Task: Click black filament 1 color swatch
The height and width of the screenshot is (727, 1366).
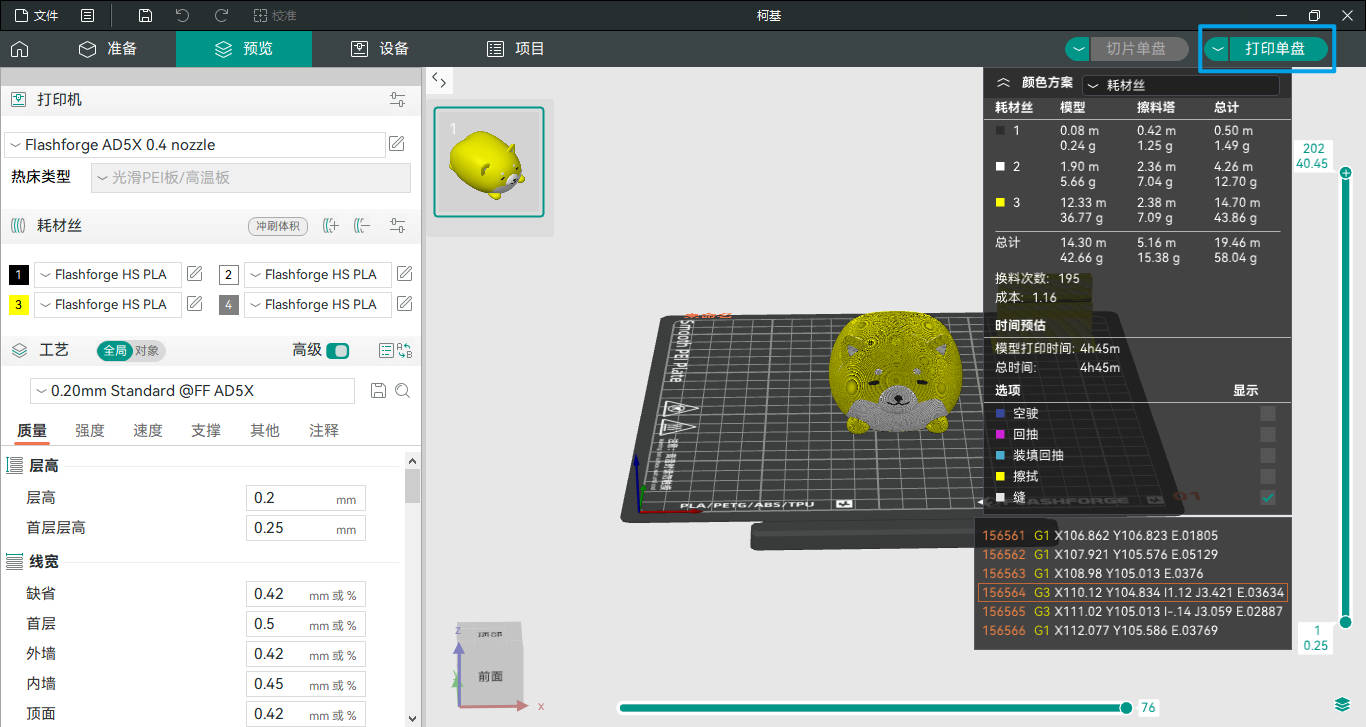Action: pos(18,275)
